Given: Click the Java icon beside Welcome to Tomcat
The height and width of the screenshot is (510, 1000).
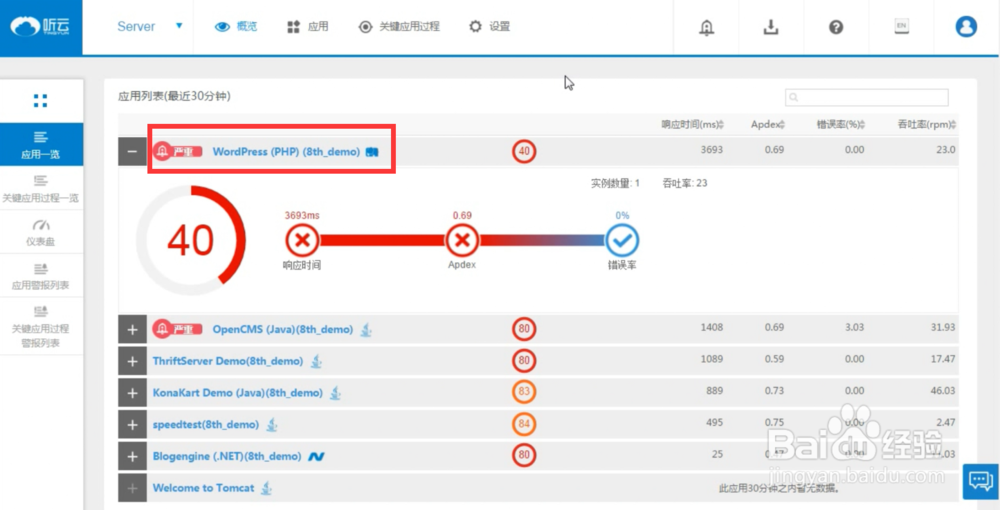Looking at the screenshot, I should [x=267, y=488].
